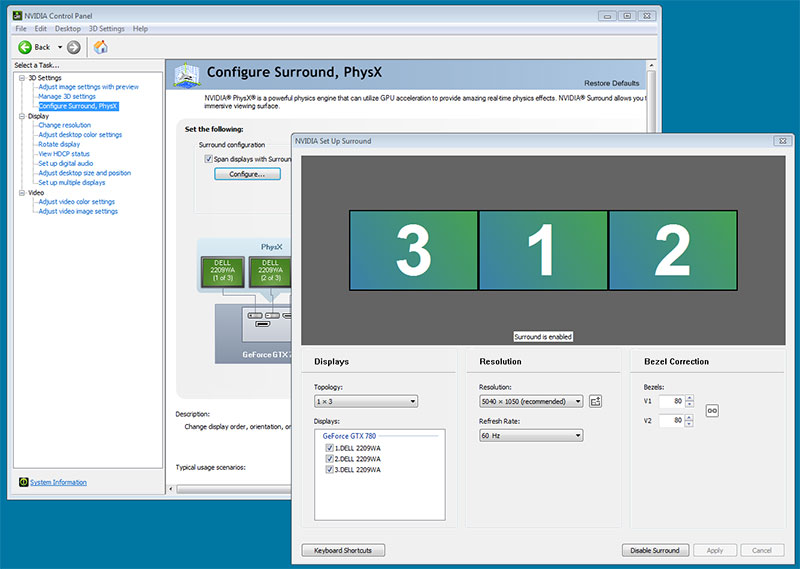Screen dimensions: 800x569
Task: Open Change resolution in the task tree
Action: (x=64, y=125)
